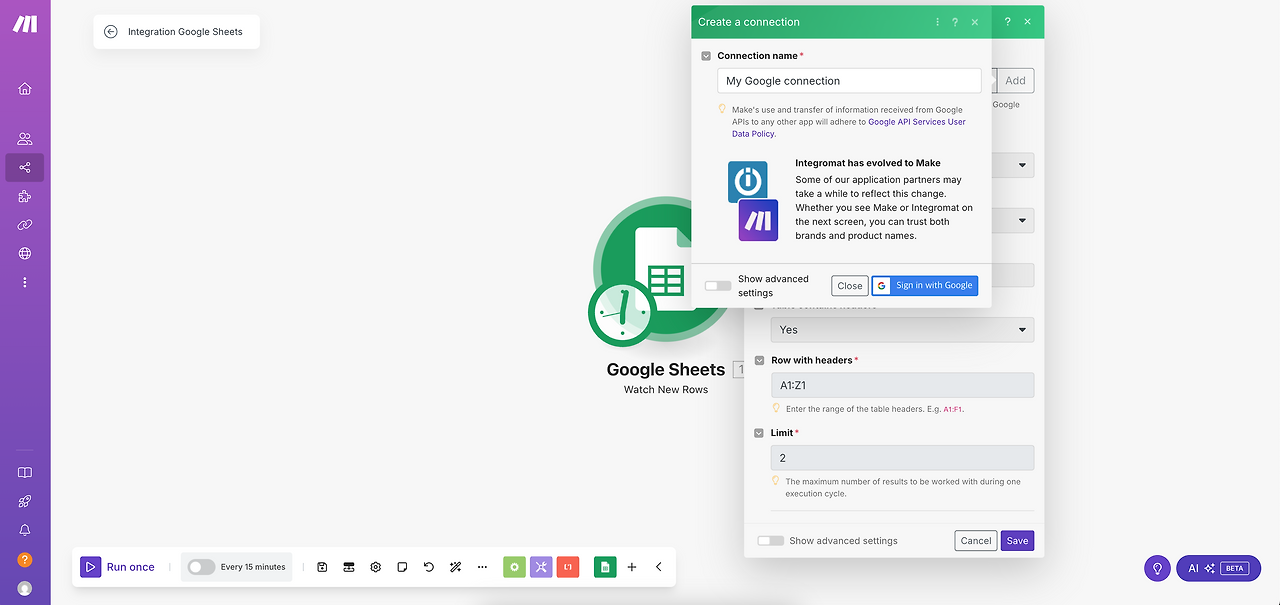Open the Templates puzzle icon in sidebar

[25, 196]
